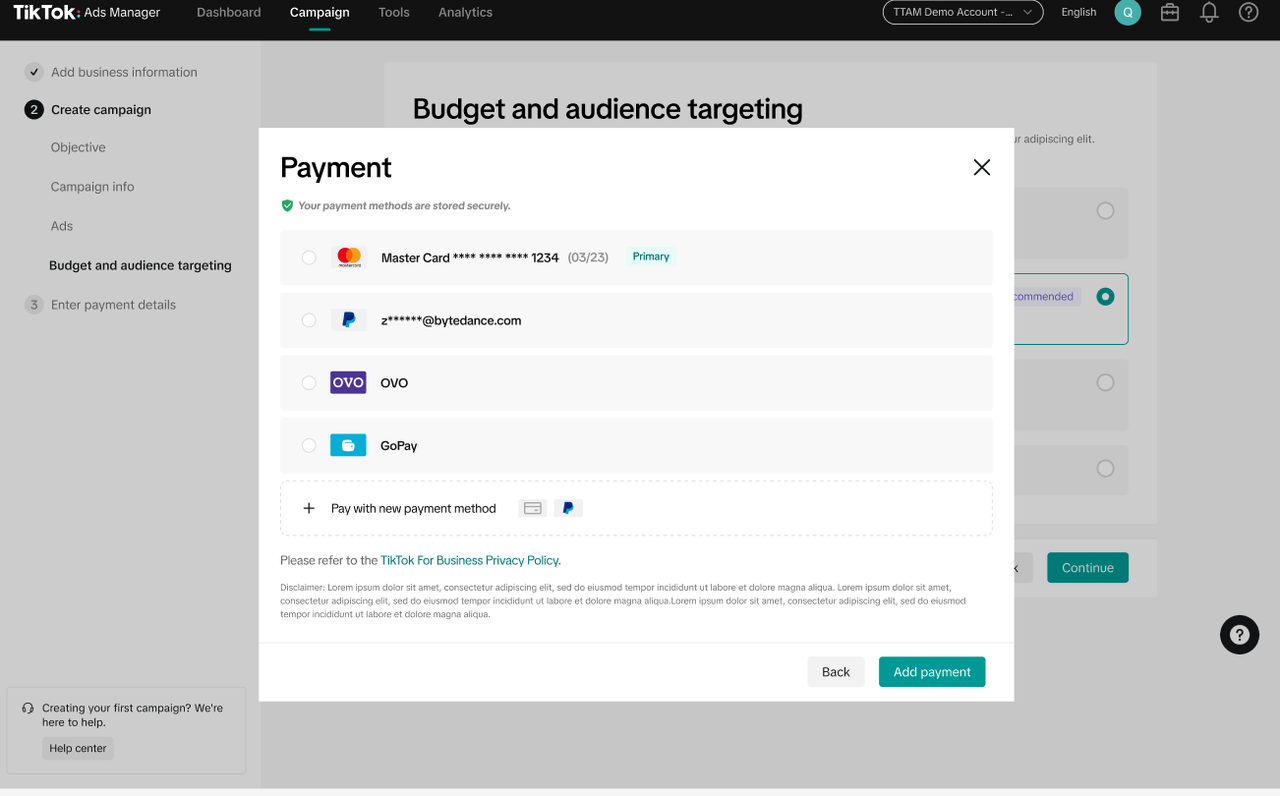
Task: Select the Master Card radio button
Action: pyautogui.click(x=309, y=257)
